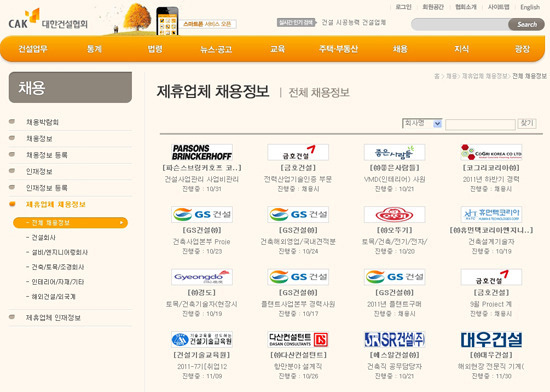
Task: Open the 채용 menu in navigation bar
Action: 400,49
